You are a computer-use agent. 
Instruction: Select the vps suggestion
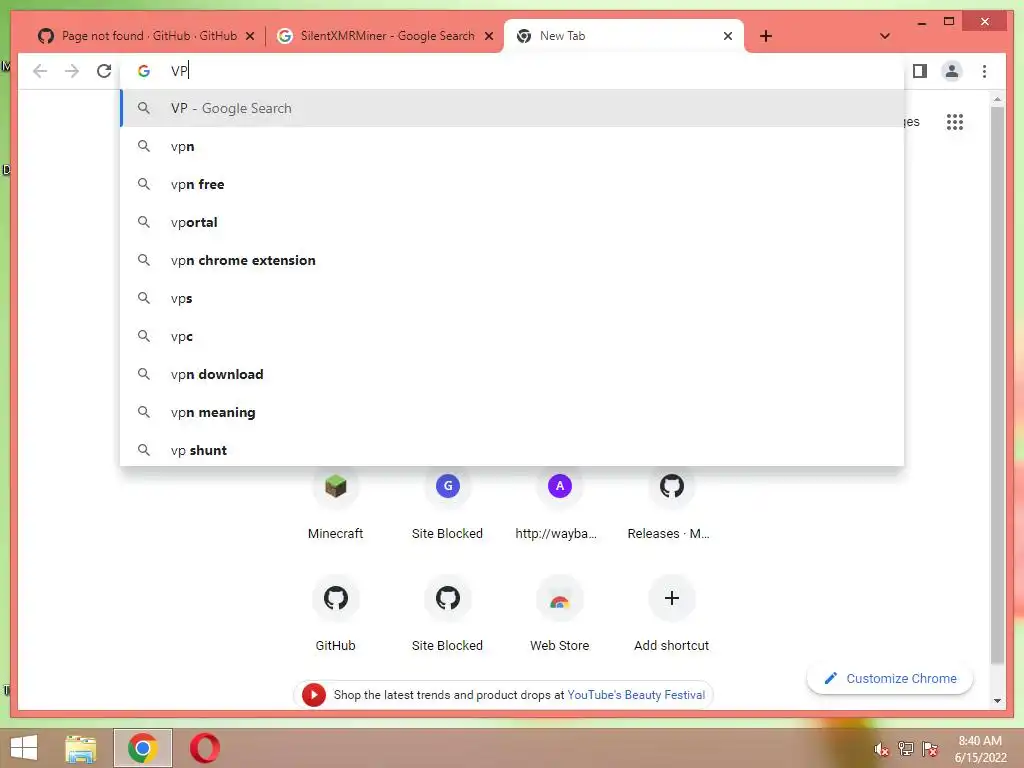513,298
